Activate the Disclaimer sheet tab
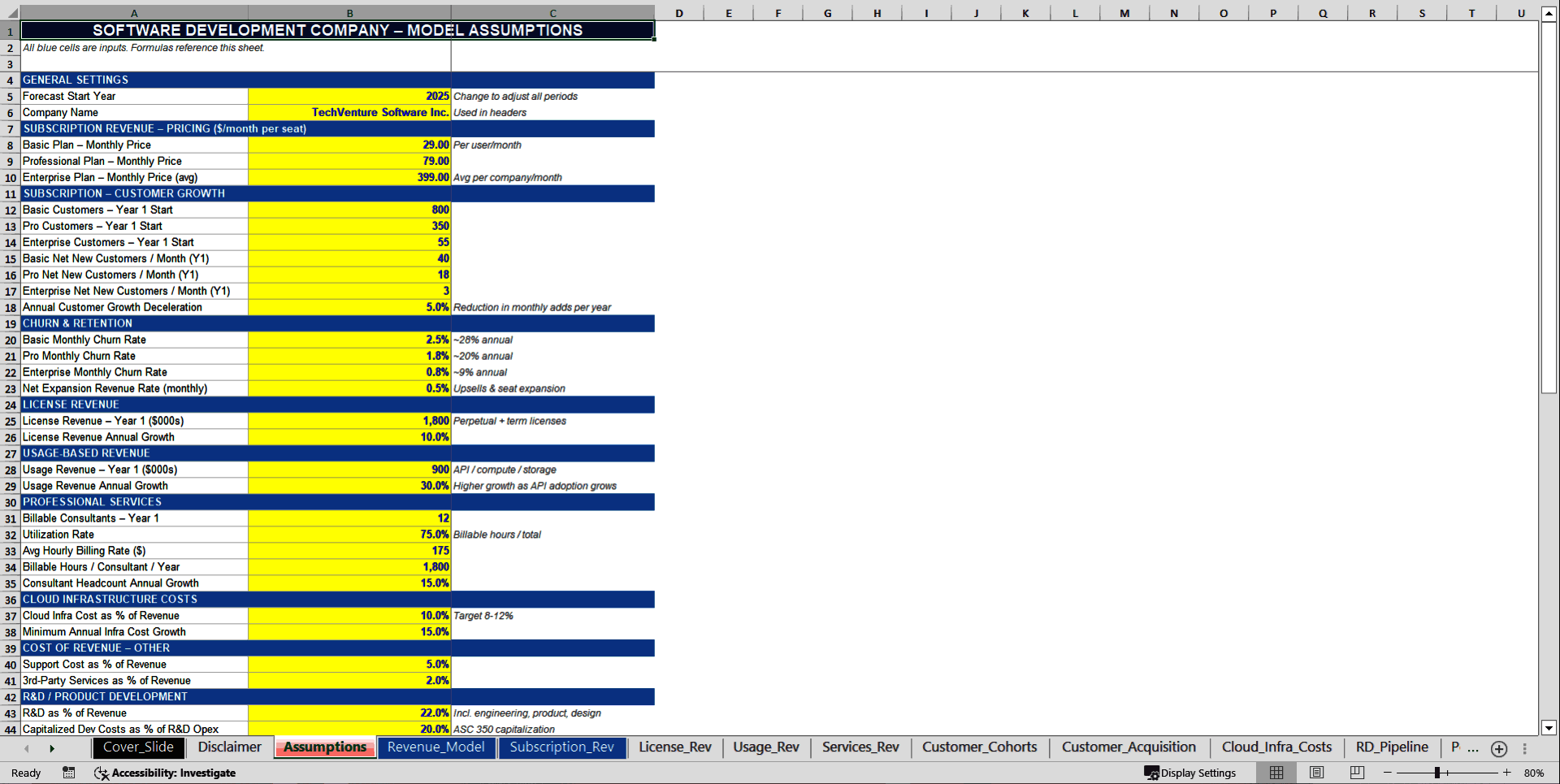The height and width of the screenshot is (784, 1560). click(x=229, y=747)
